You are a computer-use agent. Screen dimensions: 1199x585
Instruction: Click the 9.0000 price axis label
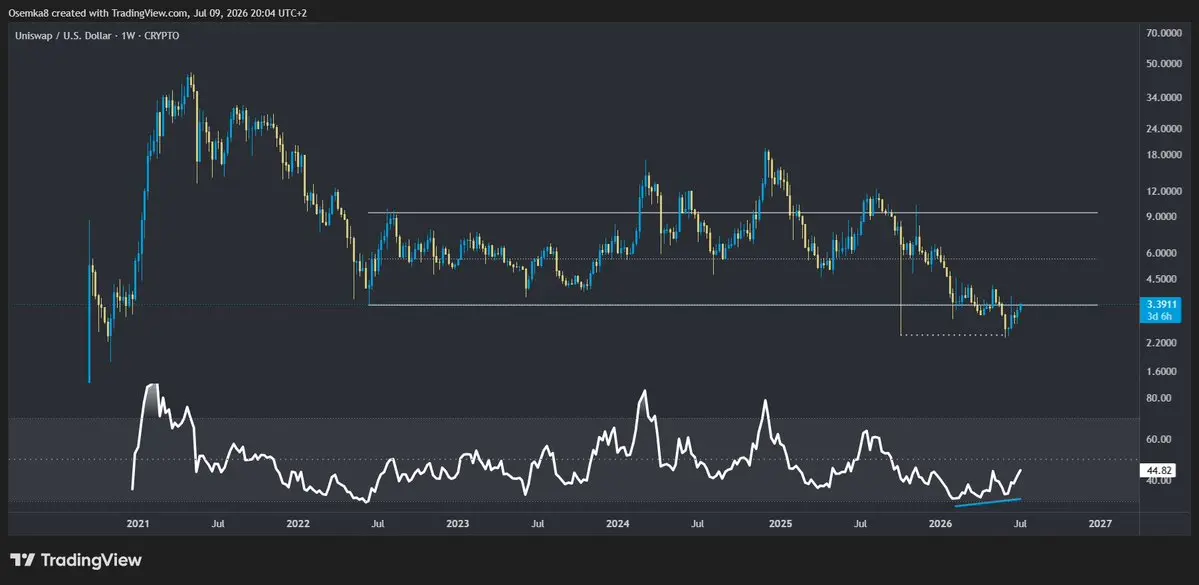click(1162, 217)
